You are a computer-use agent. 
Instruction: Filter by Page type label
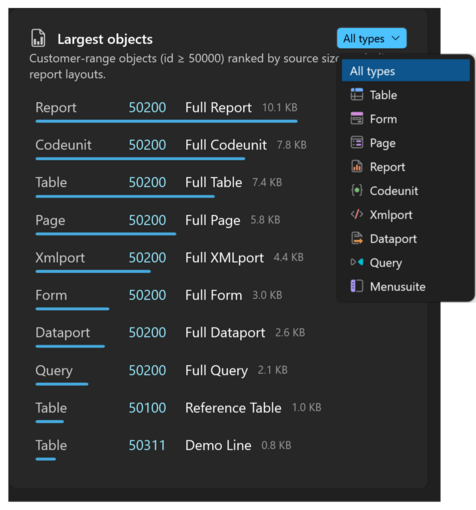pyautogui.click(x=383, y=143)
